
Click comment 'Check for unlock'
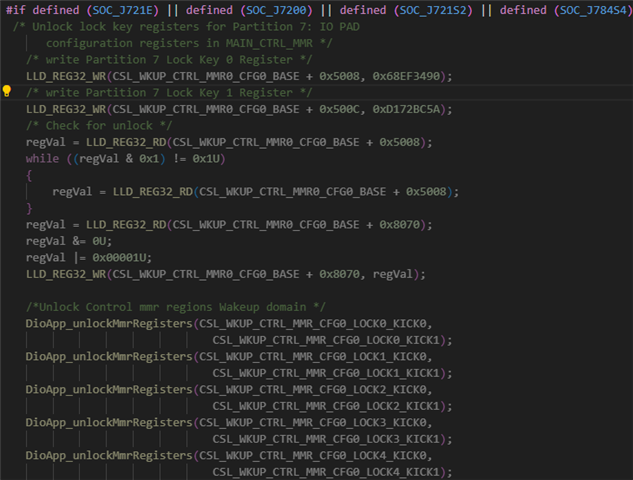tap(99, 126)
